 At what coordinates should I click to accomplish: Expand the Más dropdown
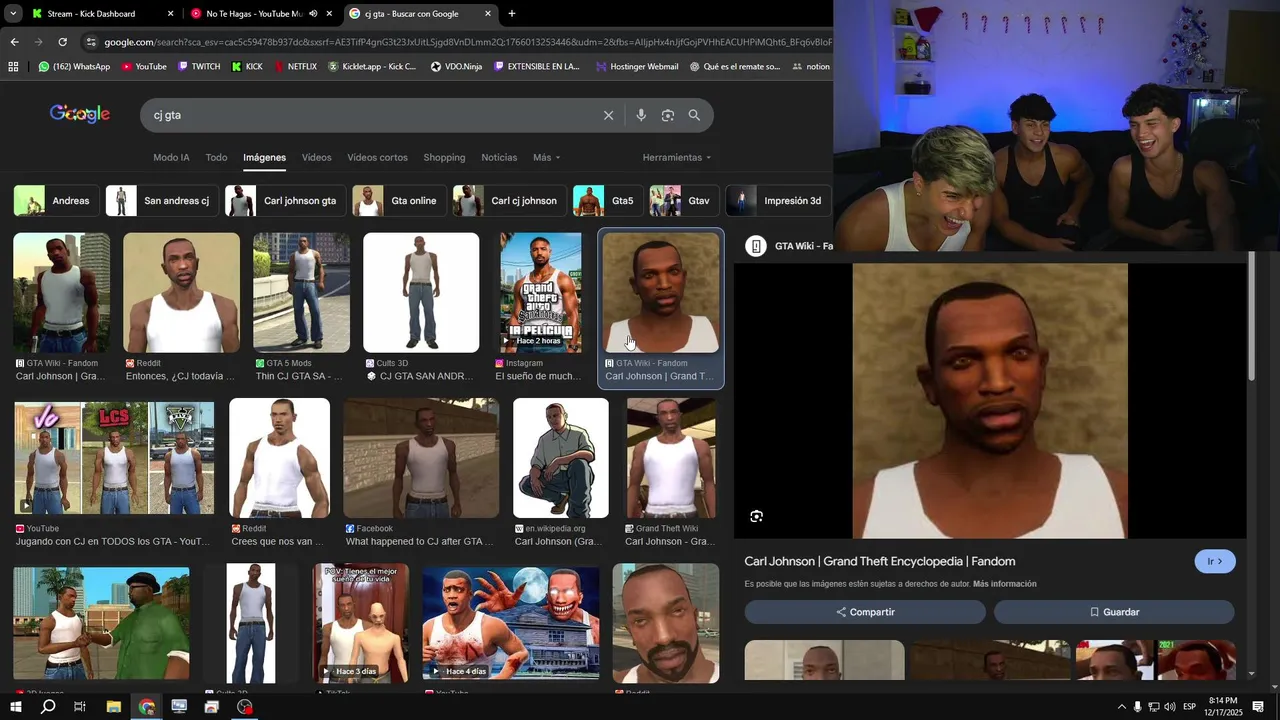546,157
